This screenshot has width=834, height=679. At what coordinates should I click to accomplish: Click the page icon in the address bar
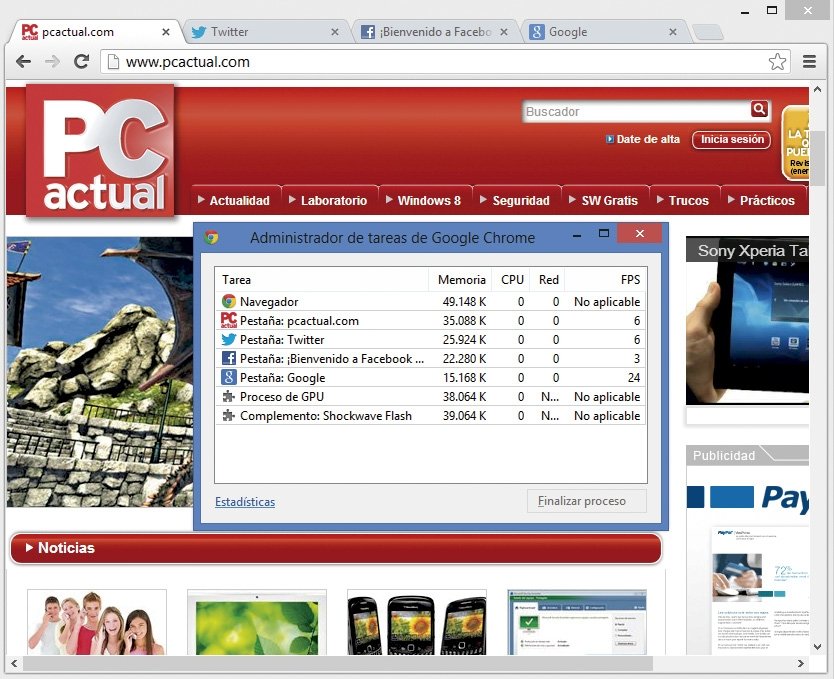113,62
